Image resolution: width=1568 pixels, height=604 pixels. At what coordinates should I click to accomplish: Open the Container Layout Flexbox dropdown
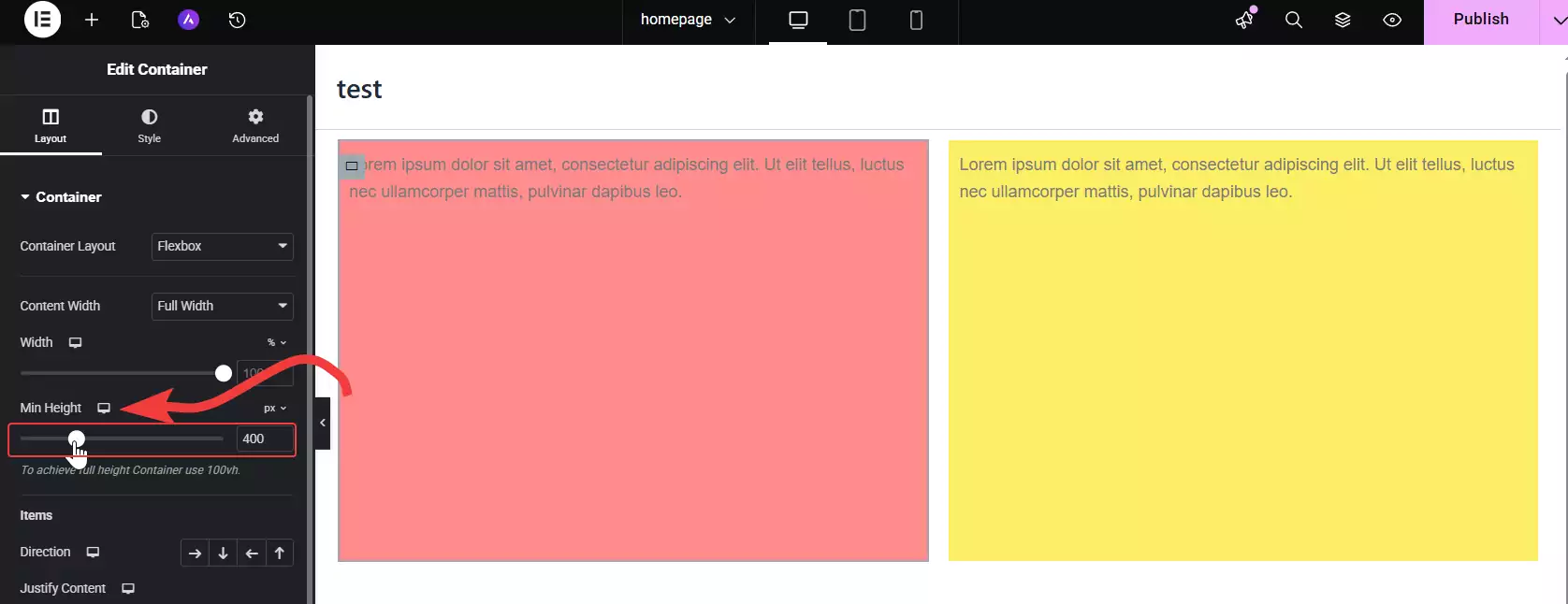(x=223, y=246)
